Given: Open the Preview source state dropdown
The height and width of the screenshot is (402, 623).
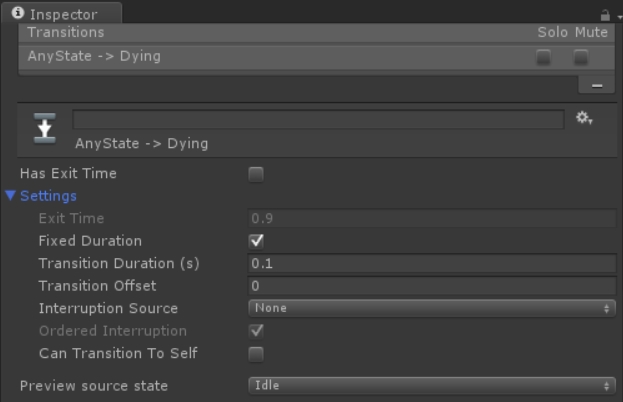Looking at the screenshot, I should click(x=432, y=386).
